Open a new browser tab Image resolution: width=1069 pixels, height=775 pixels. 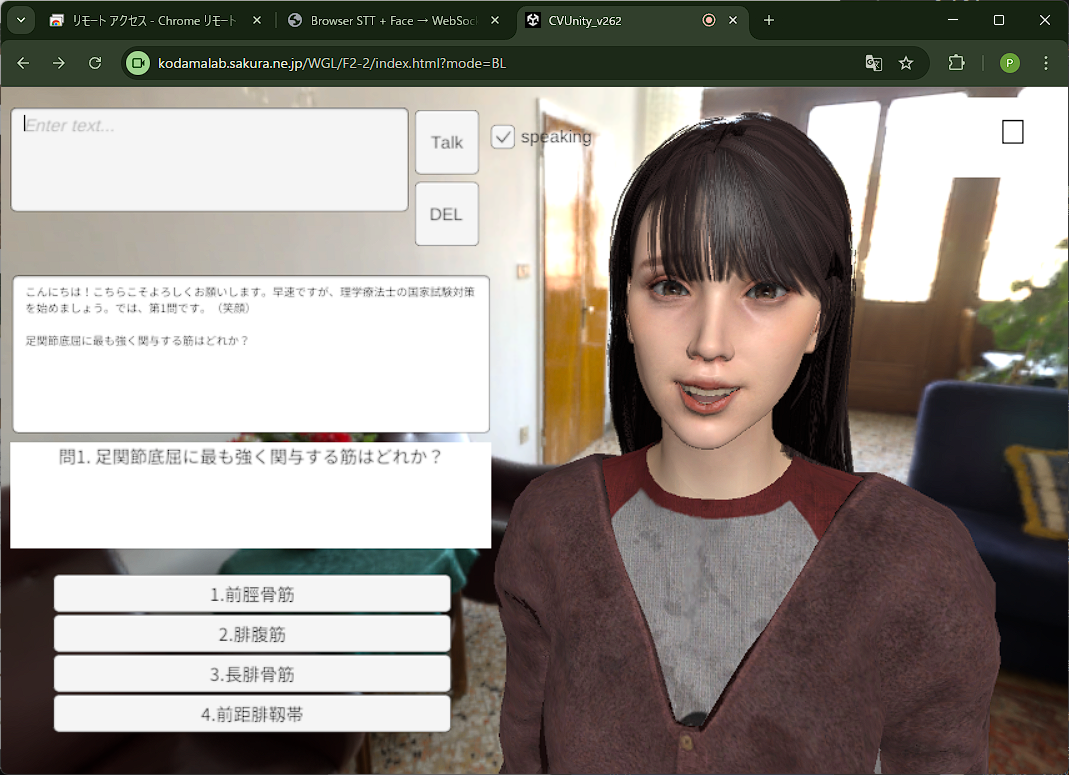click(x=768, y=20)
